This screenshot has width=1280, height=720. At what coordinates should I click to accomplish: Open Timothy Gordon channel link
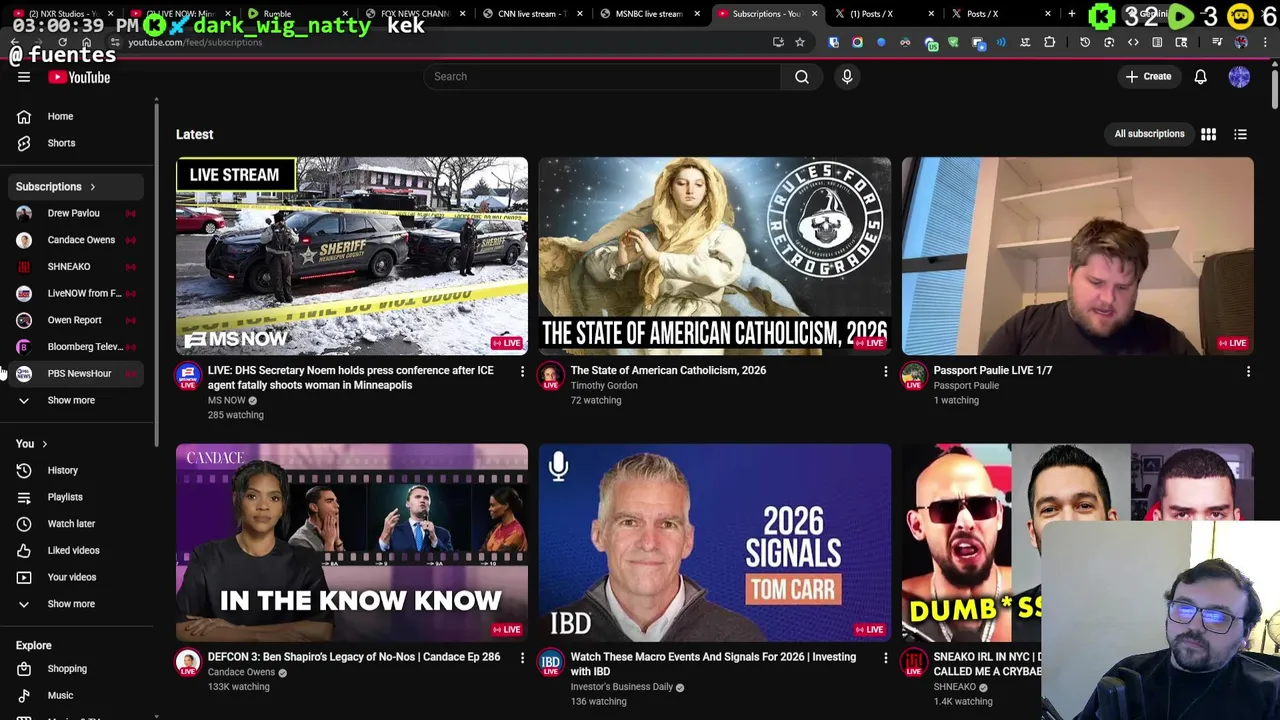tap(603, 385)
